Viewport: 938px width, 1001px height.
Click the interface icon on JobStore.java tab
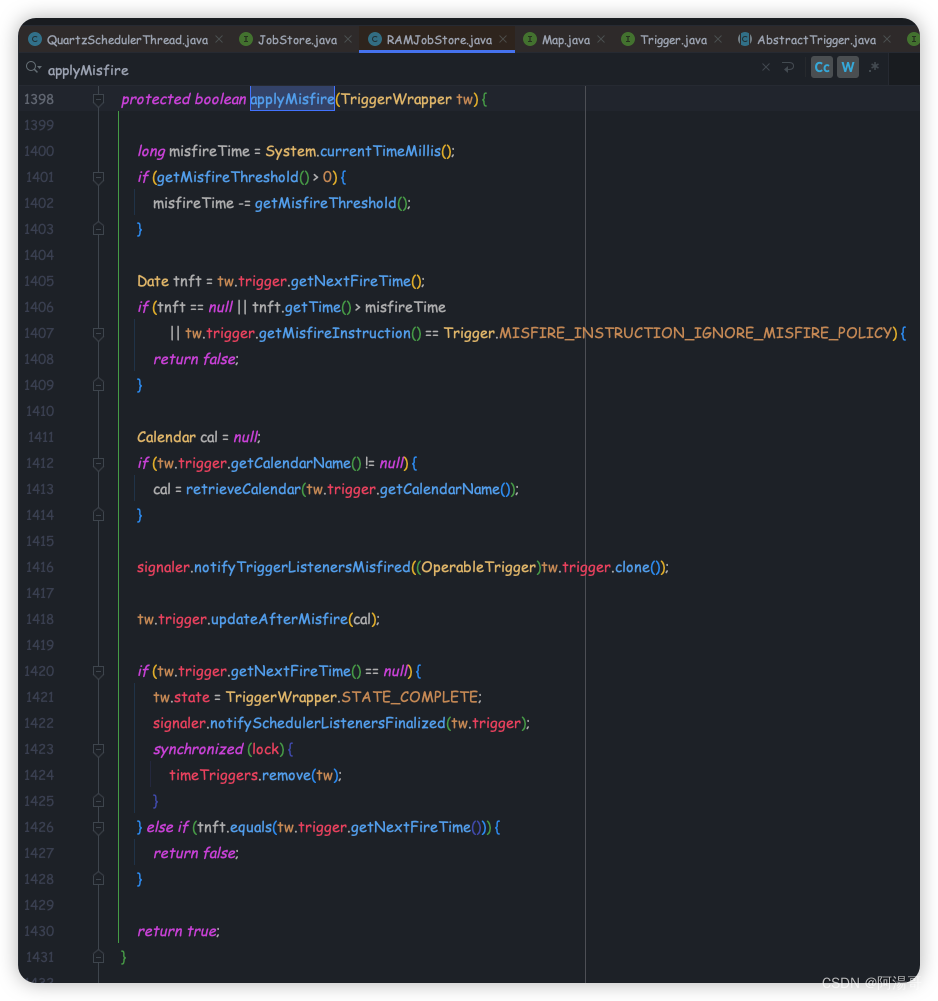coord(246,39)
